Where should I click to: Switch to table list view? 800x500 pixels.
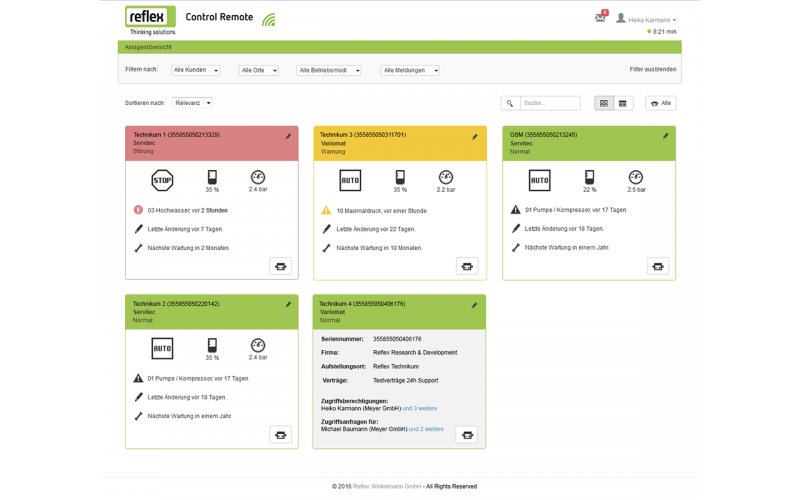click(623, 103)
